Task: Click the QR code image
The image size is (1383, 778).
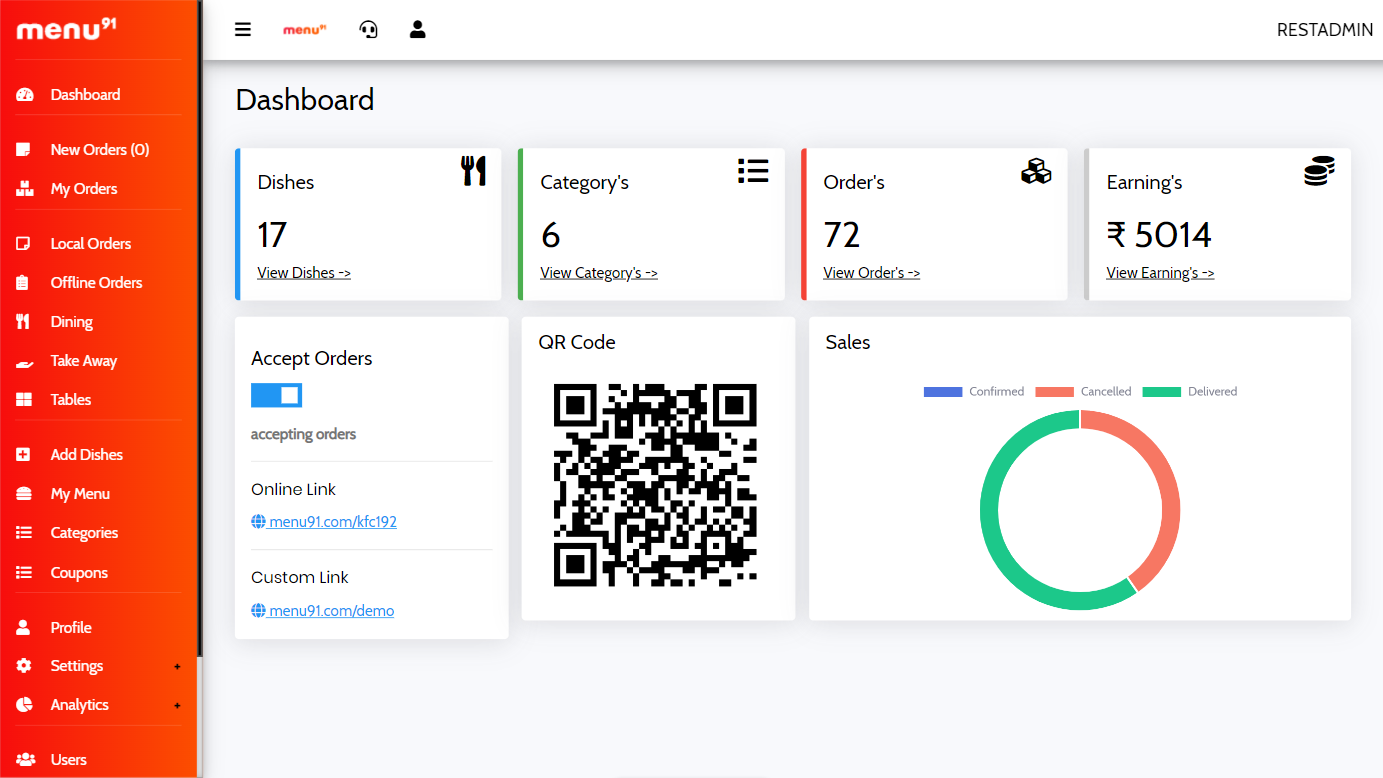Action: tap(655, 485)
